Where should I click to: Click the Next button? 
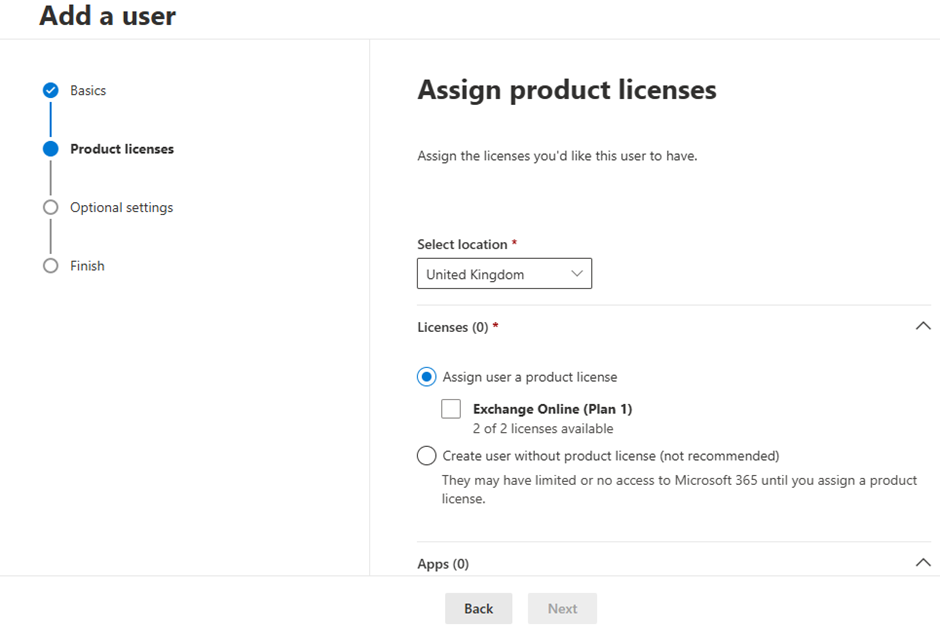pos(562,609)
